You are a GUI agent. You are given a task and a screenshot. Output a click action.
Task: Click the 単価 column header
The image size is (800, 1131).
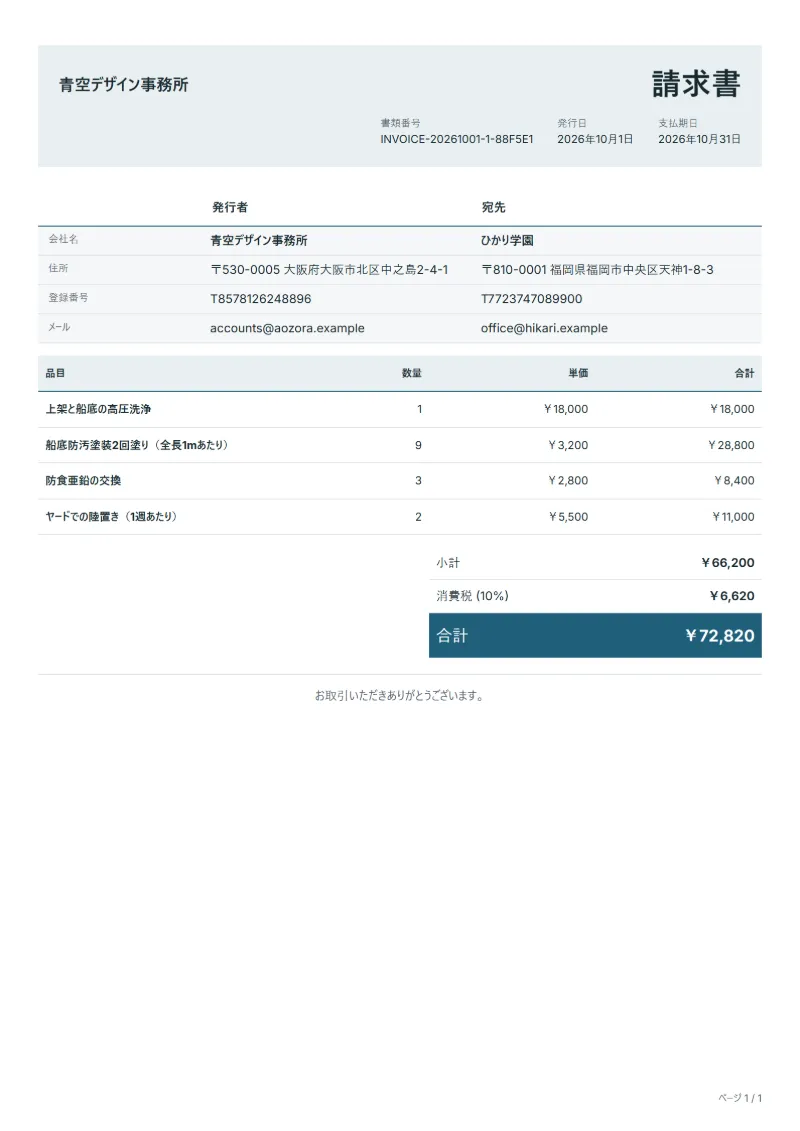(x=578, y=373)
